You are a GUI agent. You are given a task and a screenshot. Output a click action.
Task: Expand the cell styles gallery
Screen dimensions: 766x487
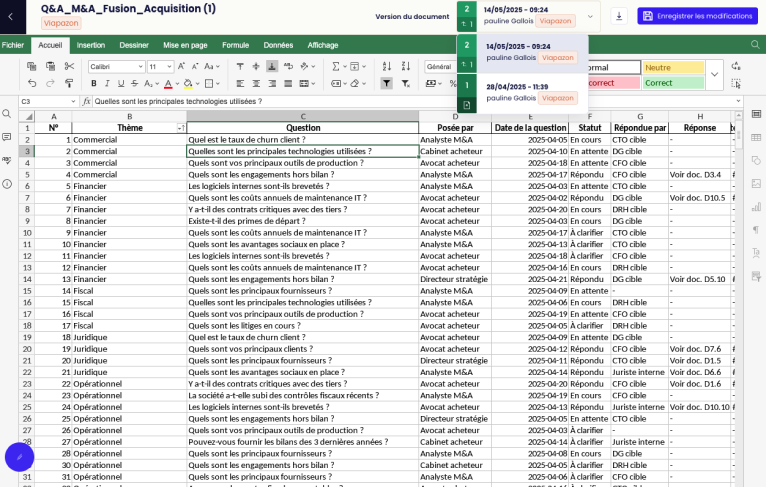[x=715, y=75]
